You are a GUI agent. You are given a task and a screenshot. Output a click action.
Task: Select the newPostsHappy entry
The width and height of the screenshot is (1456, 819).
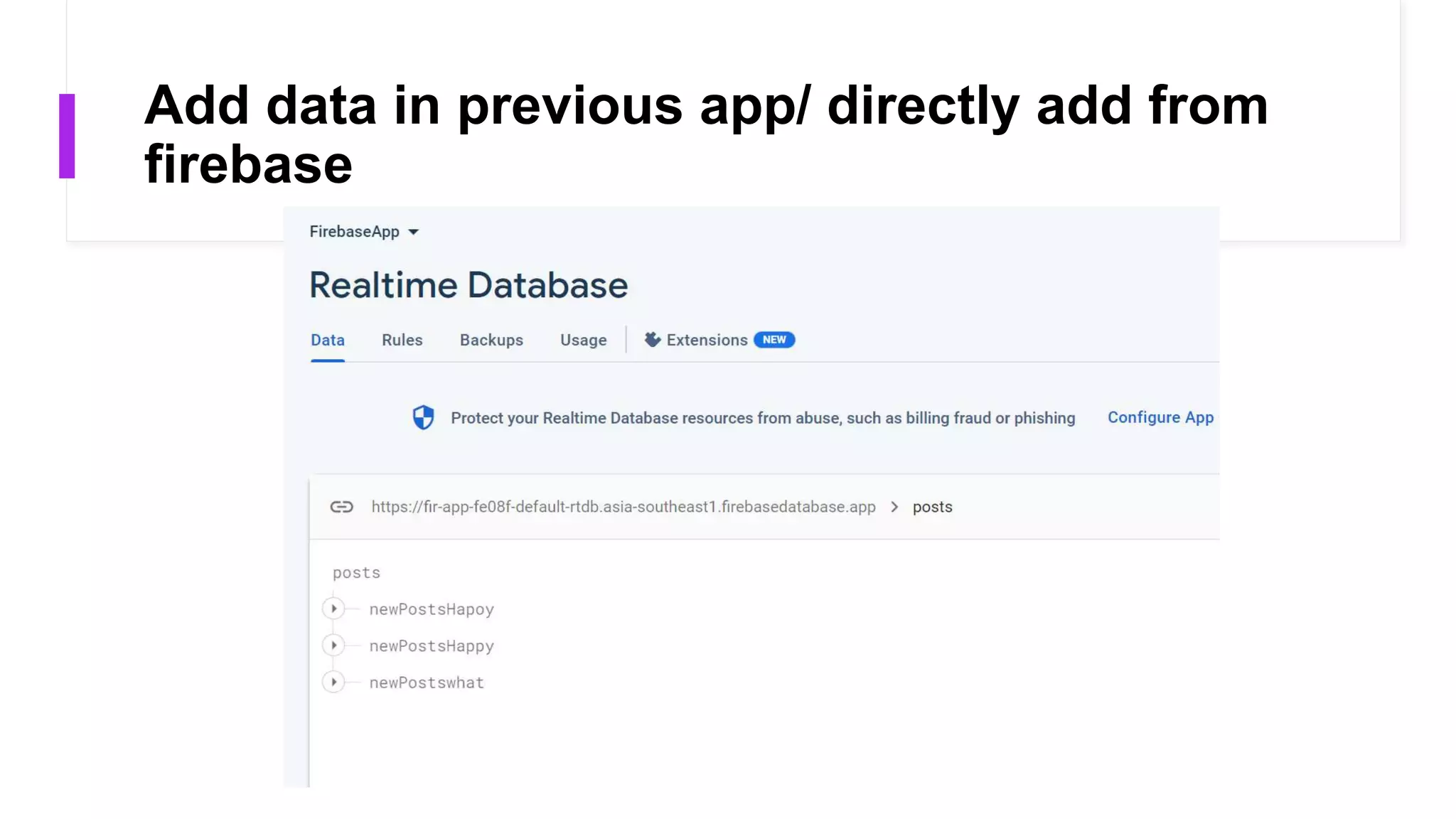432,646
